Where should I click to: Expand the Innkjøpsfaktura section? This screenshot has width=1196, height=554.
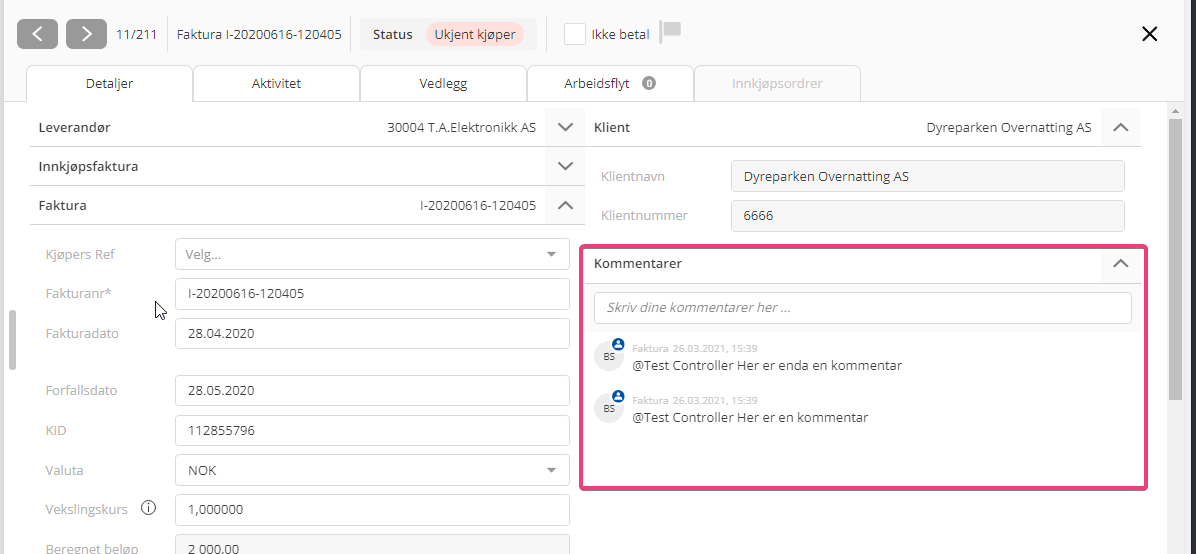click(x=565, y=166)
